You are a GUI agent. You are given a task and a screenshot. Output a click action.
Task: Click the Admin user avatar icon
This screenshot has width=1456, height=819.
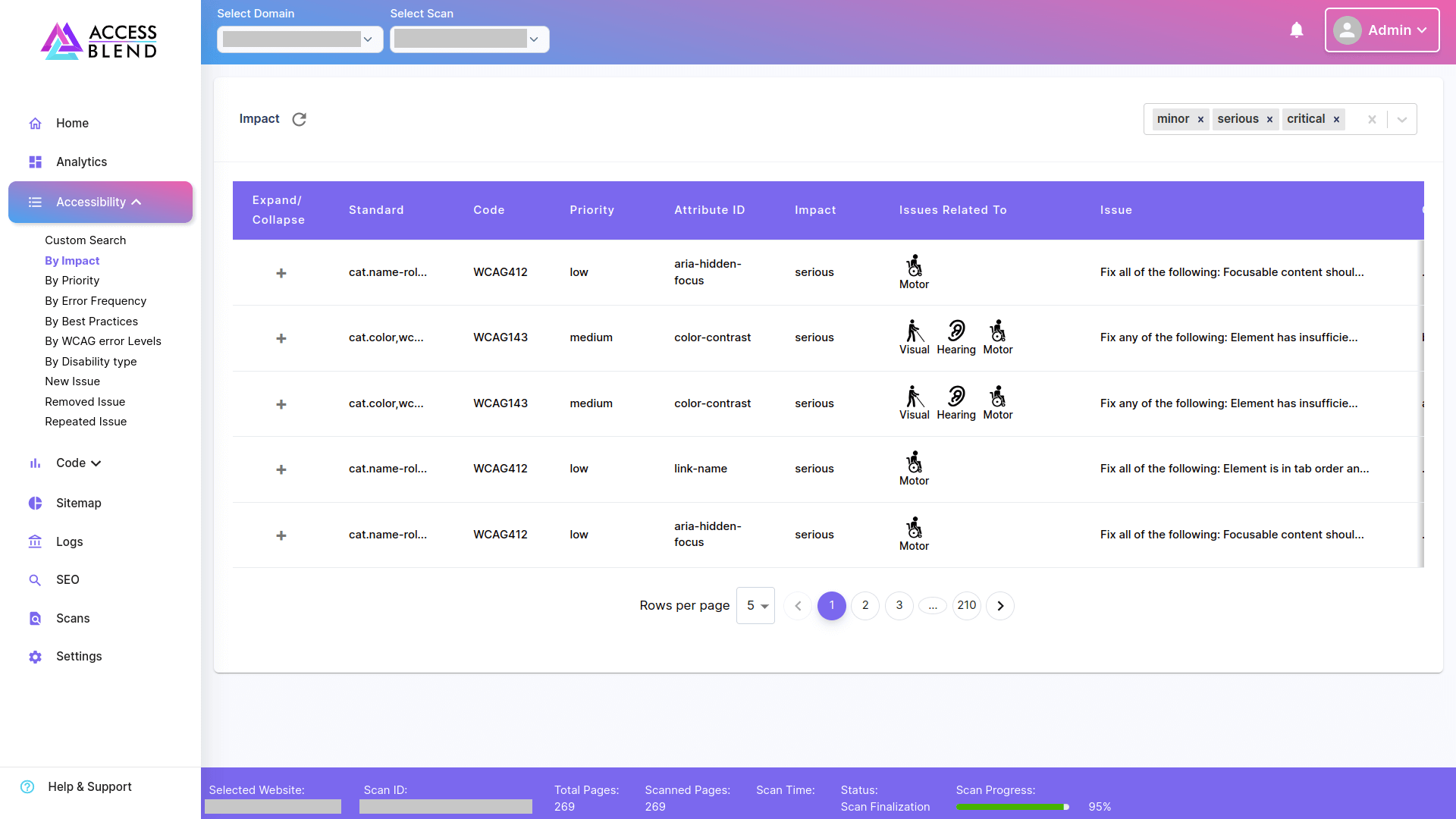(x=1347, y=30)
